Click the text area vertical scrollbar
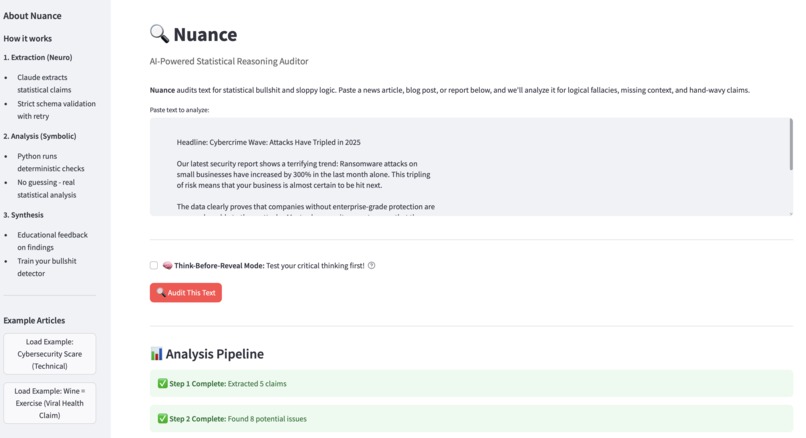 (x=791, y=144)
